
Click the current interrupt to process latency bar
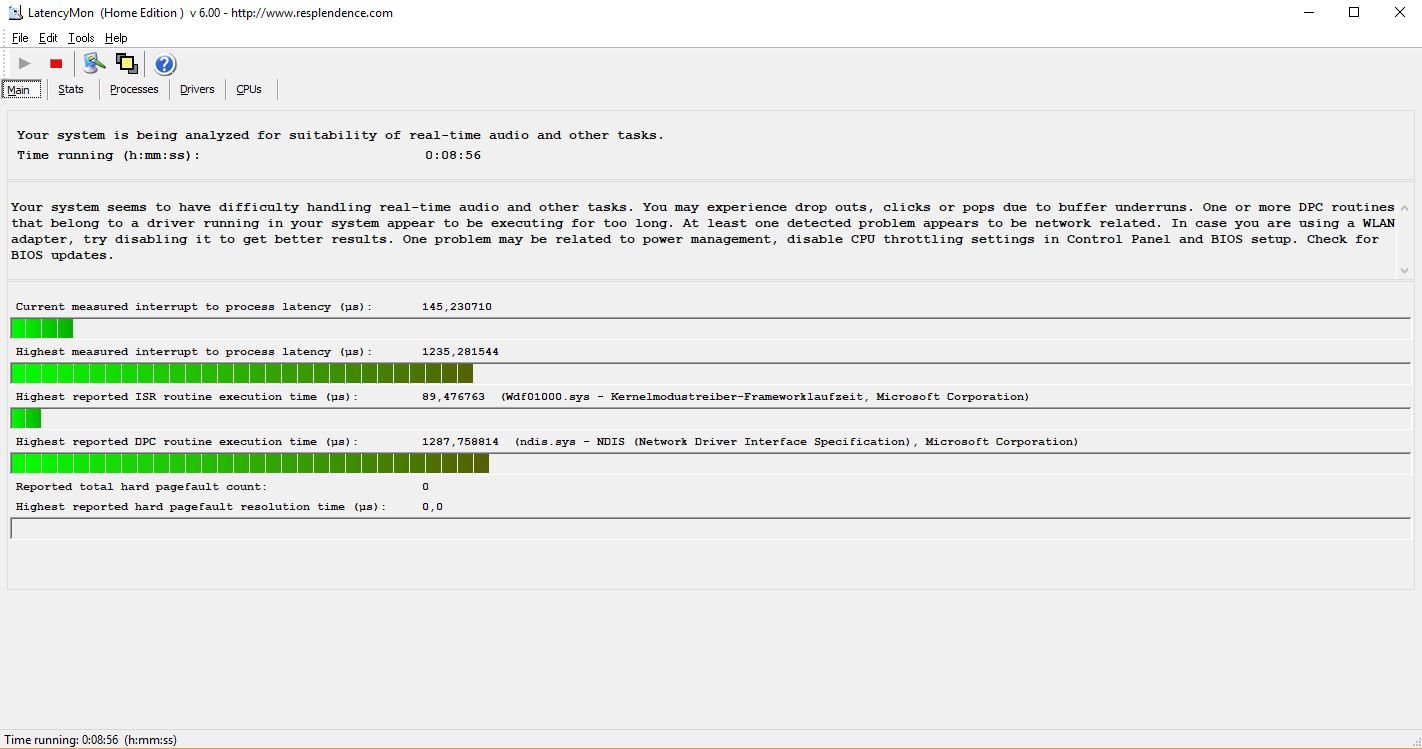(711, 328)
